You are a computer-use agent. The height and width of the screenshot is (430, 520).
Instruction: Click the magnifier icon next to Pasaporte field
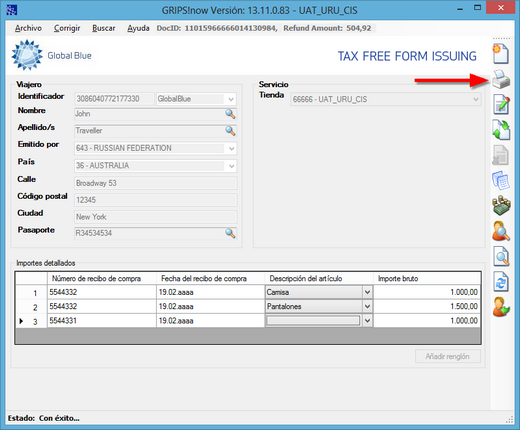(x=230, y=233)
